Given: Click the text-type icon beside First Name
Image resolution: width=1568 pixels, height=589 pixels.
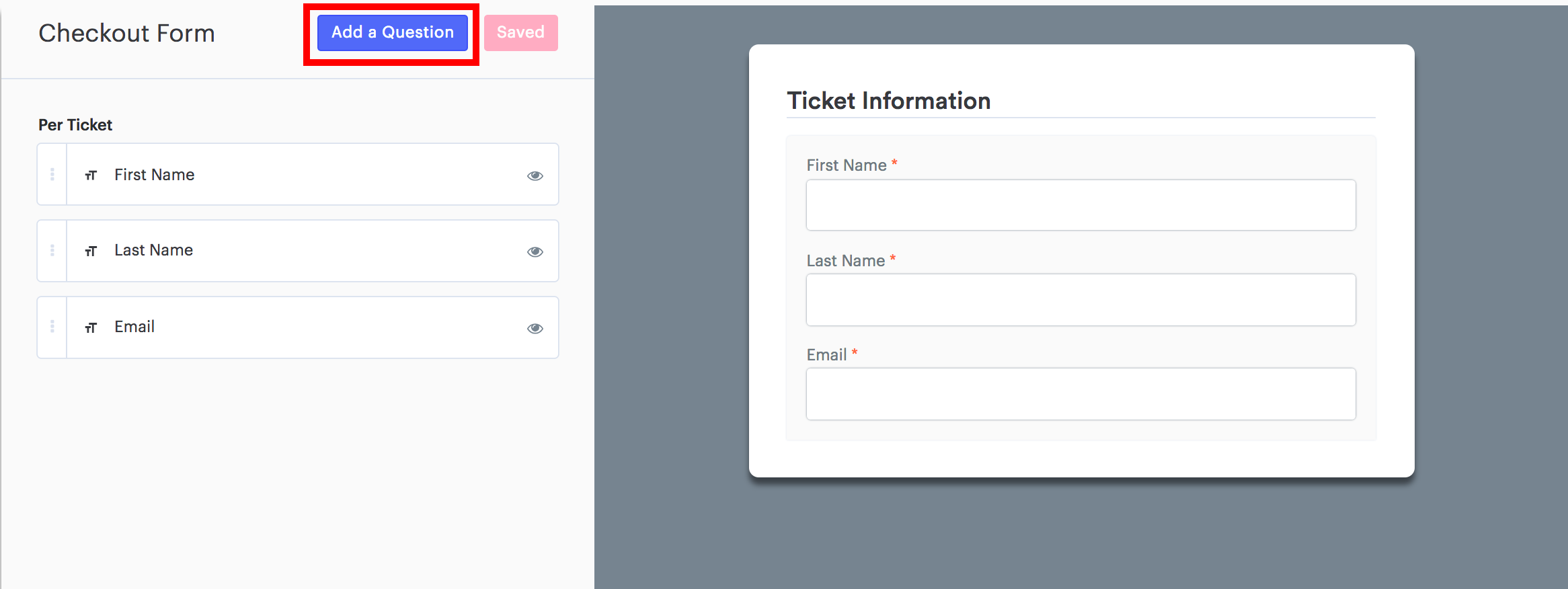Looking at the screenshot, I should (x=91, y=175).
